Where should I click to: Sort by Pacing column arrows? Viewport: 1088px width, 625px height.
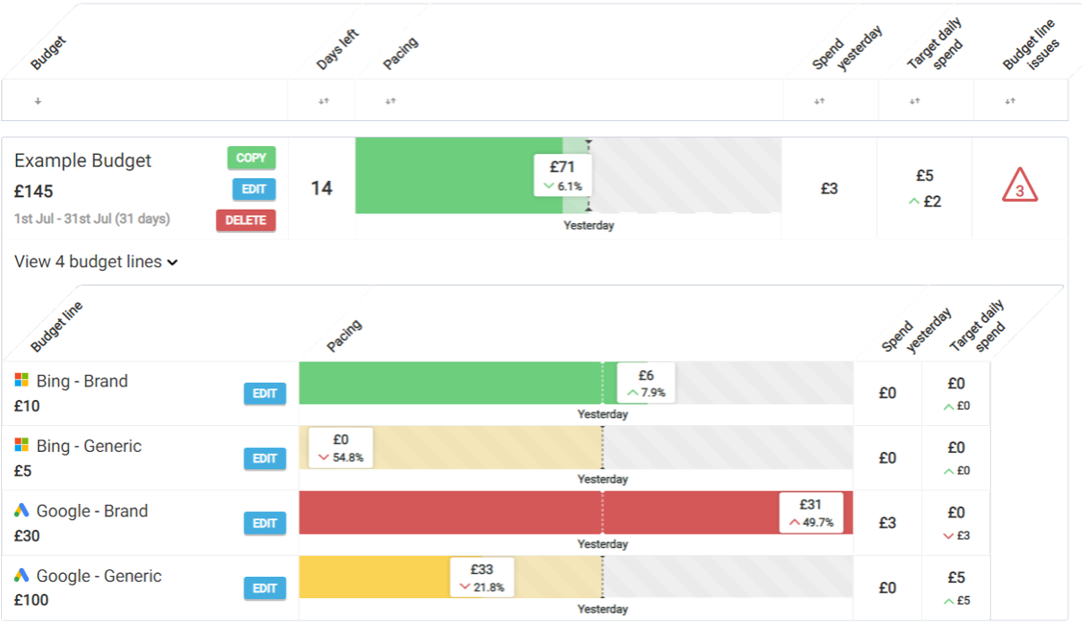point(390,101)
